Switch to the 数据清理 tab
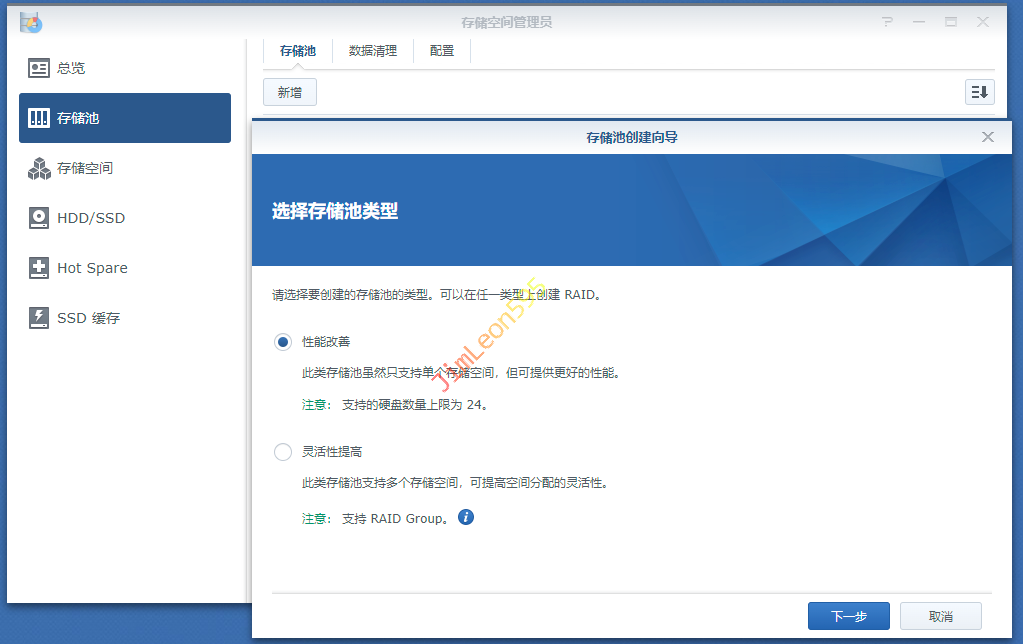This screenshot has height=644, width=1023. tap(372, 51)
